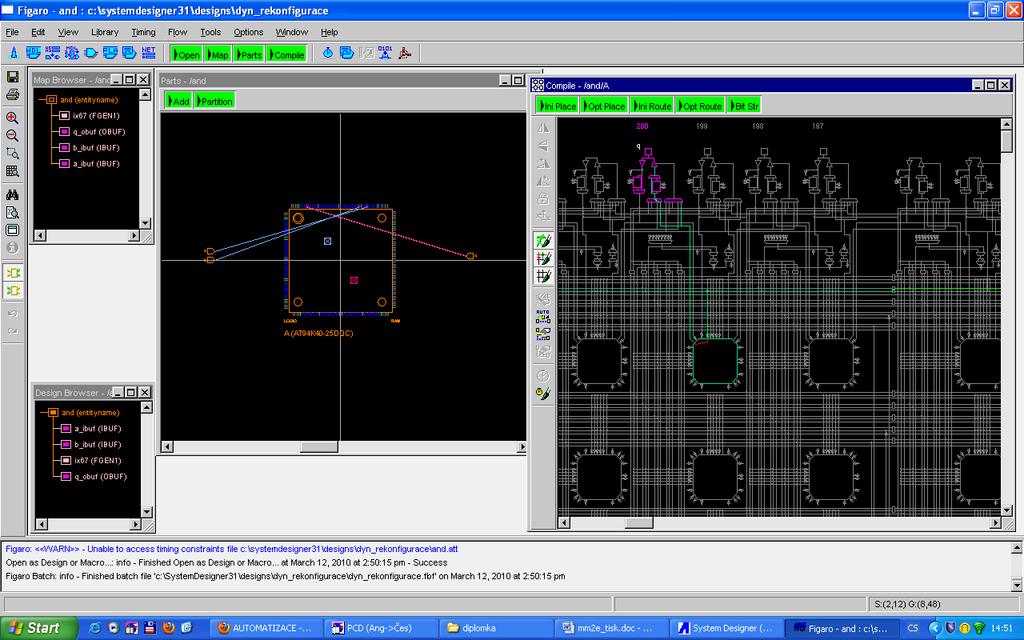The image size is (1024, 640).
Task: Click the logic gate icon in the toolbar
Action: pos(91,53)
